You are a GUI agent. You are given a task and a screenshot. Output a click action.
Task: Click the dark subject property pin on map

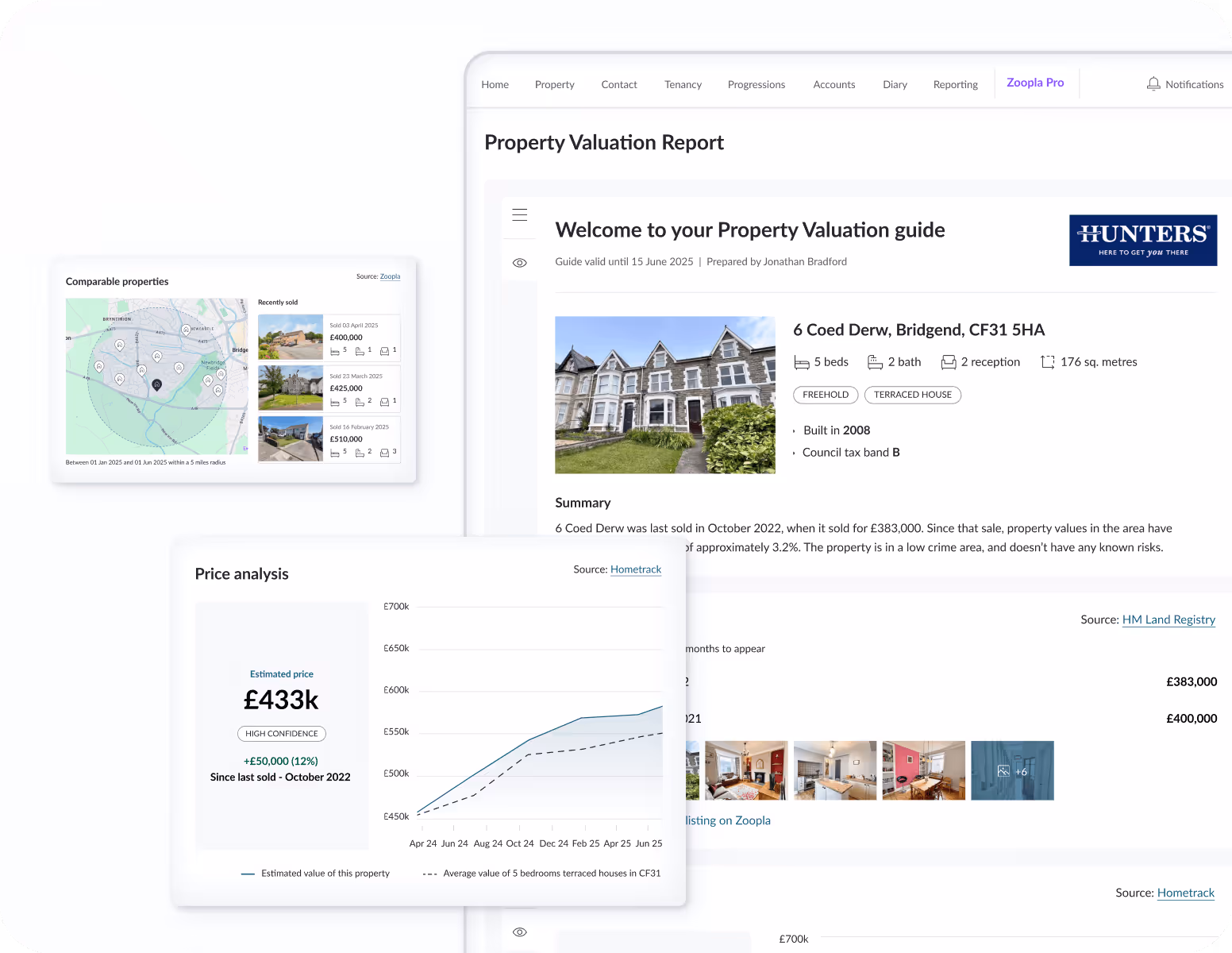pos(157,385)
